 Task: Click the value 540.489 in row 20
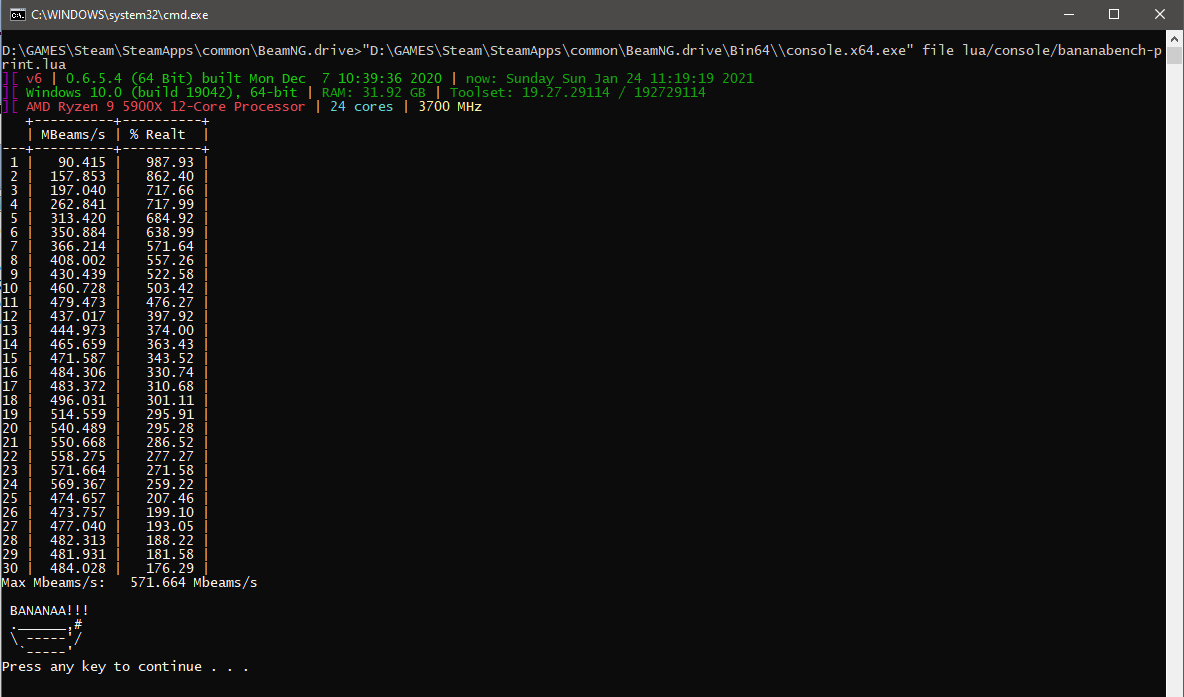coord(78,427)
